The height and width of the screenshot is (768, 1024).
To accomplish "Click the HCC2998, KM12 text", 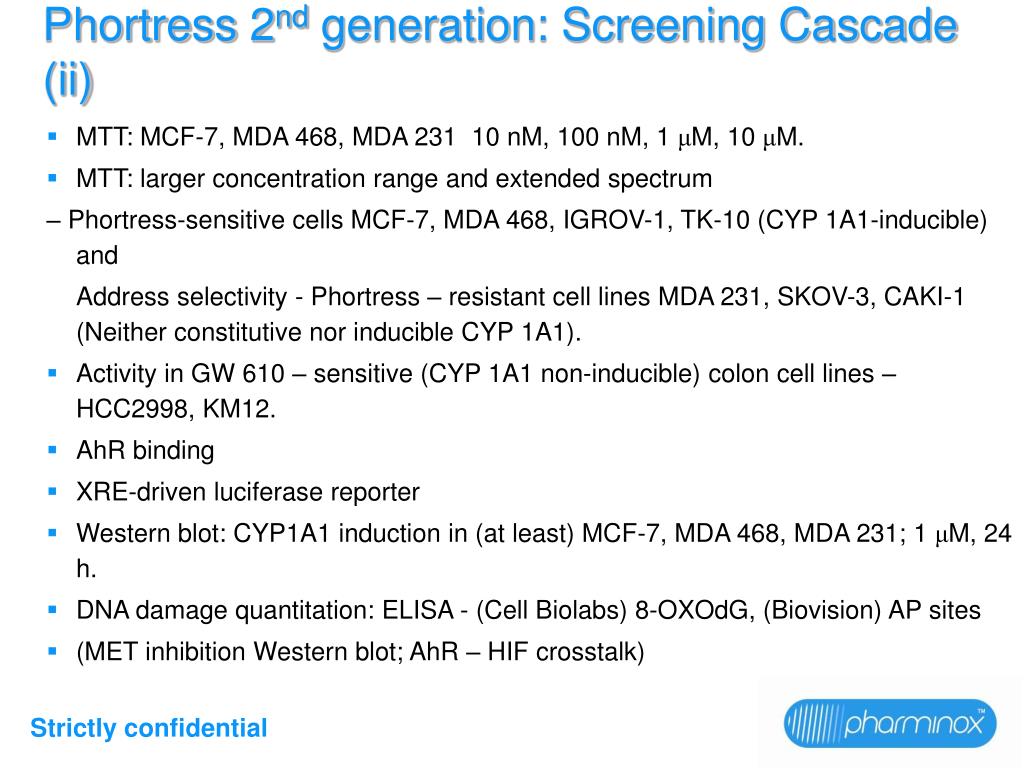I will (176, 409).
